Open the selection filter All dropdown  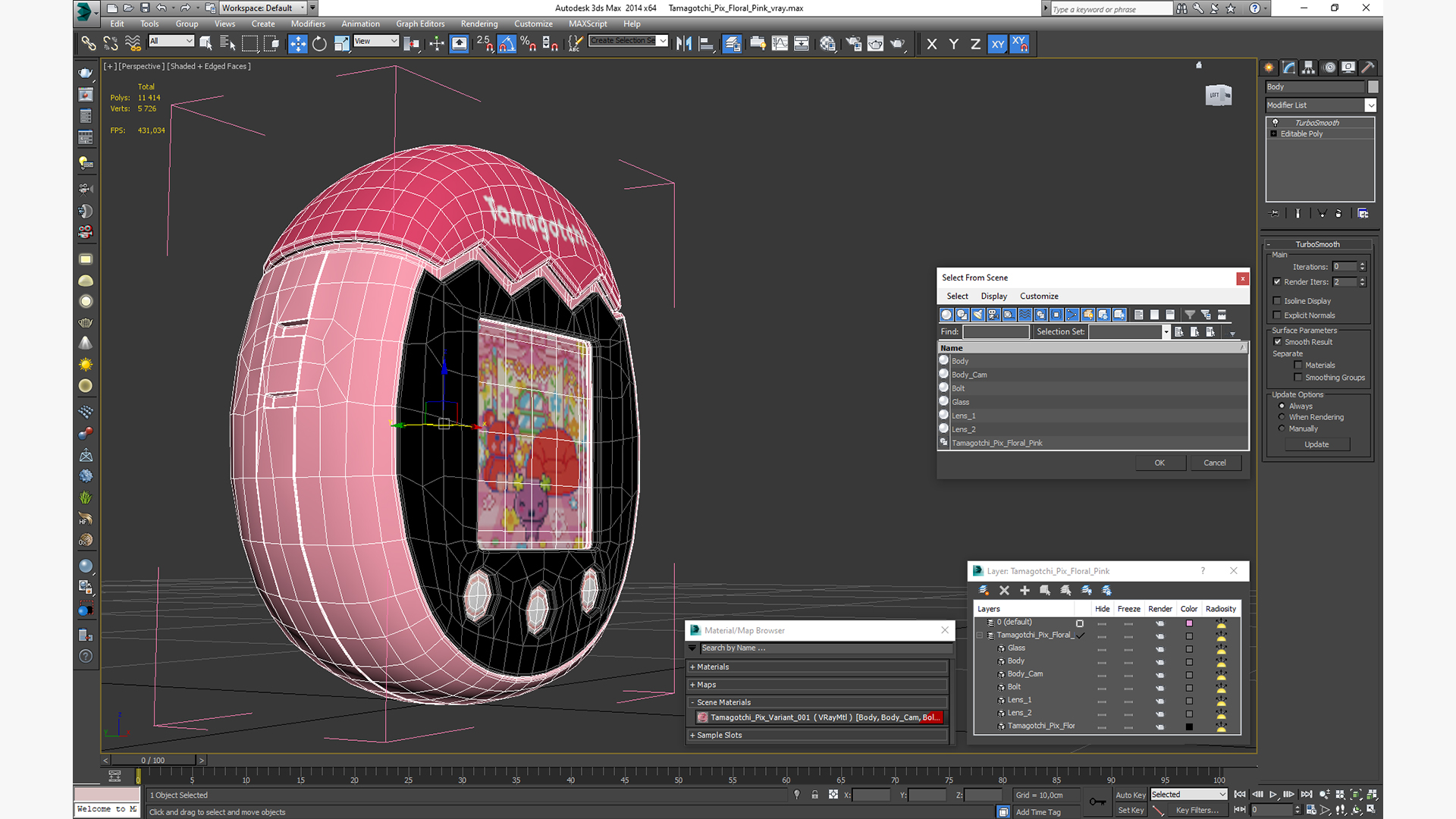[x=171, y=41]
